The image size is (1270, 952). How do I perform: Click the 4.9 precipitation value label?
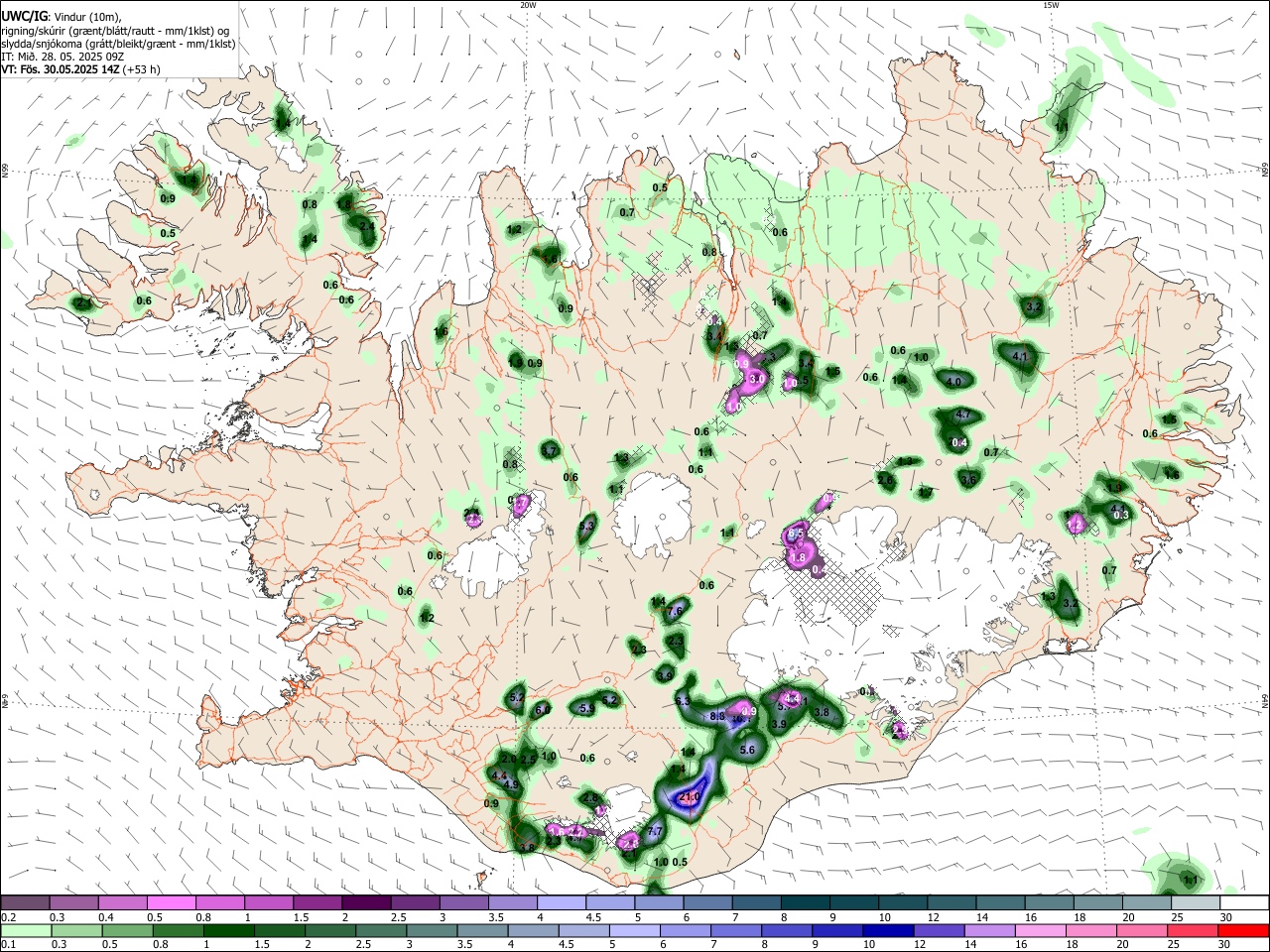pos(512,784)
